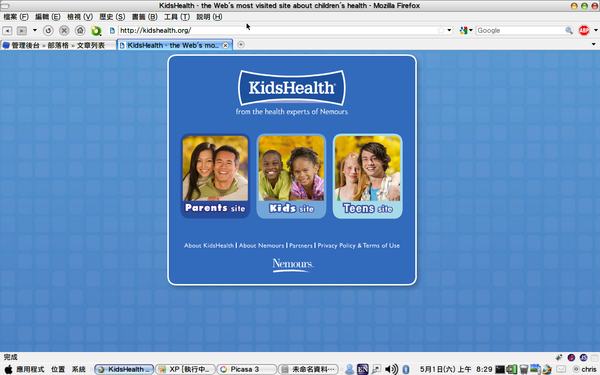Select the KidsHealth browser tab
The image size is (600, 375).
click(173, 45)
